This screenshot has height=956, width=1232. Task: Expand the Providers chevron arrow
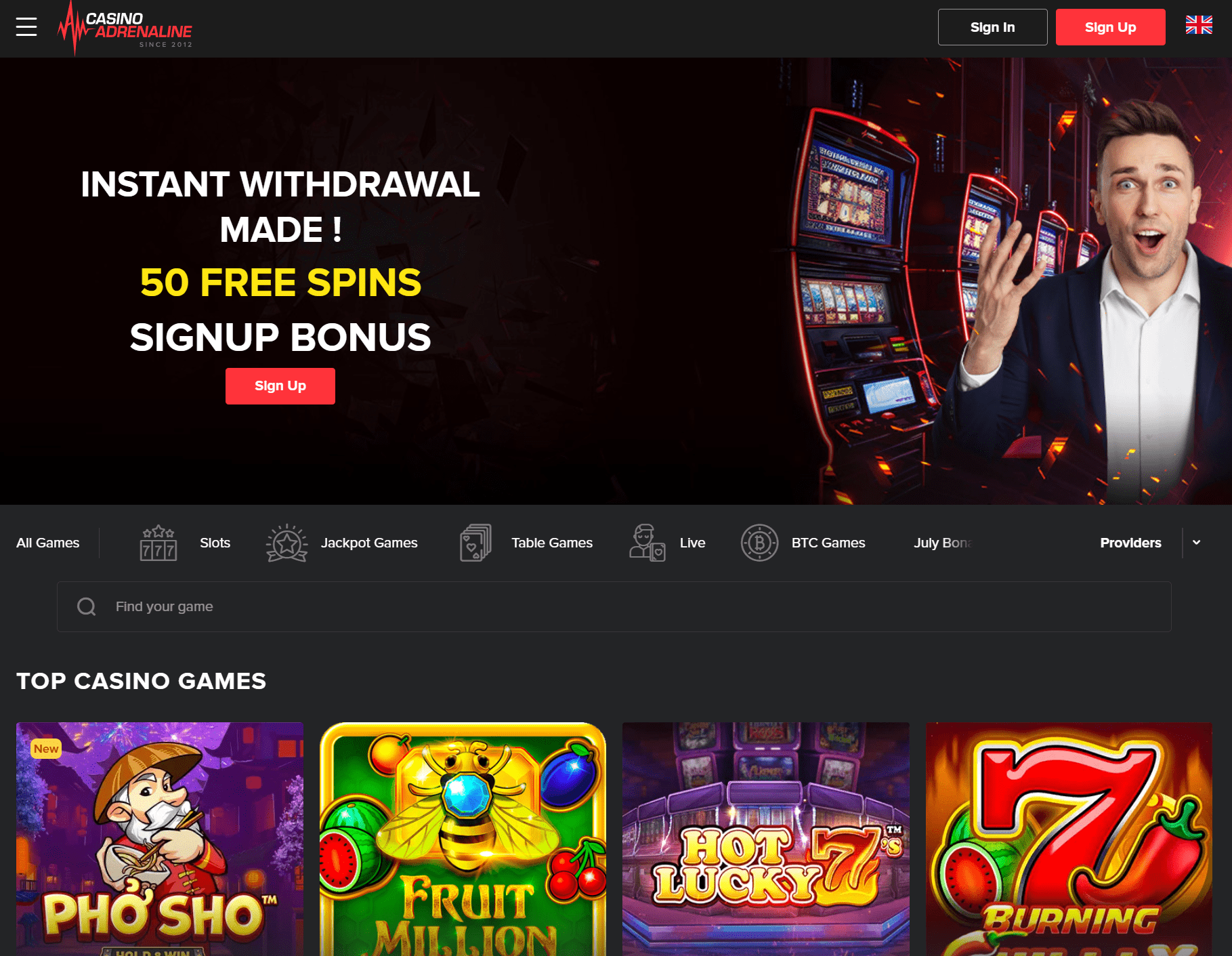coord(1197,543)
